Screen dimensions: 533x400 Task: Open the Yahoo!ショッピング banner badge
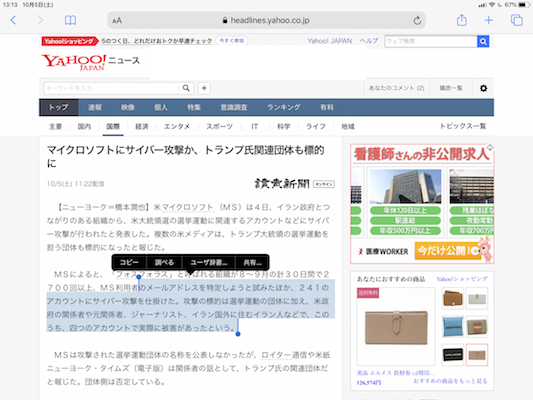pyautogui.click(x=70, y=41)
